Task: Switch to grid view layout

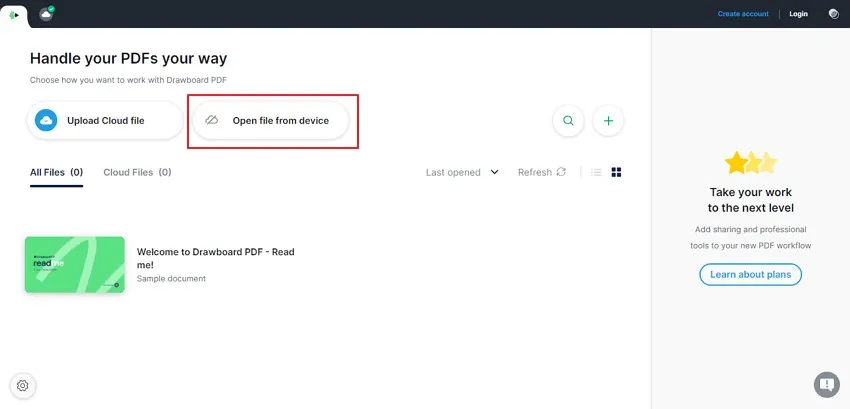Action: coord(616,172)
